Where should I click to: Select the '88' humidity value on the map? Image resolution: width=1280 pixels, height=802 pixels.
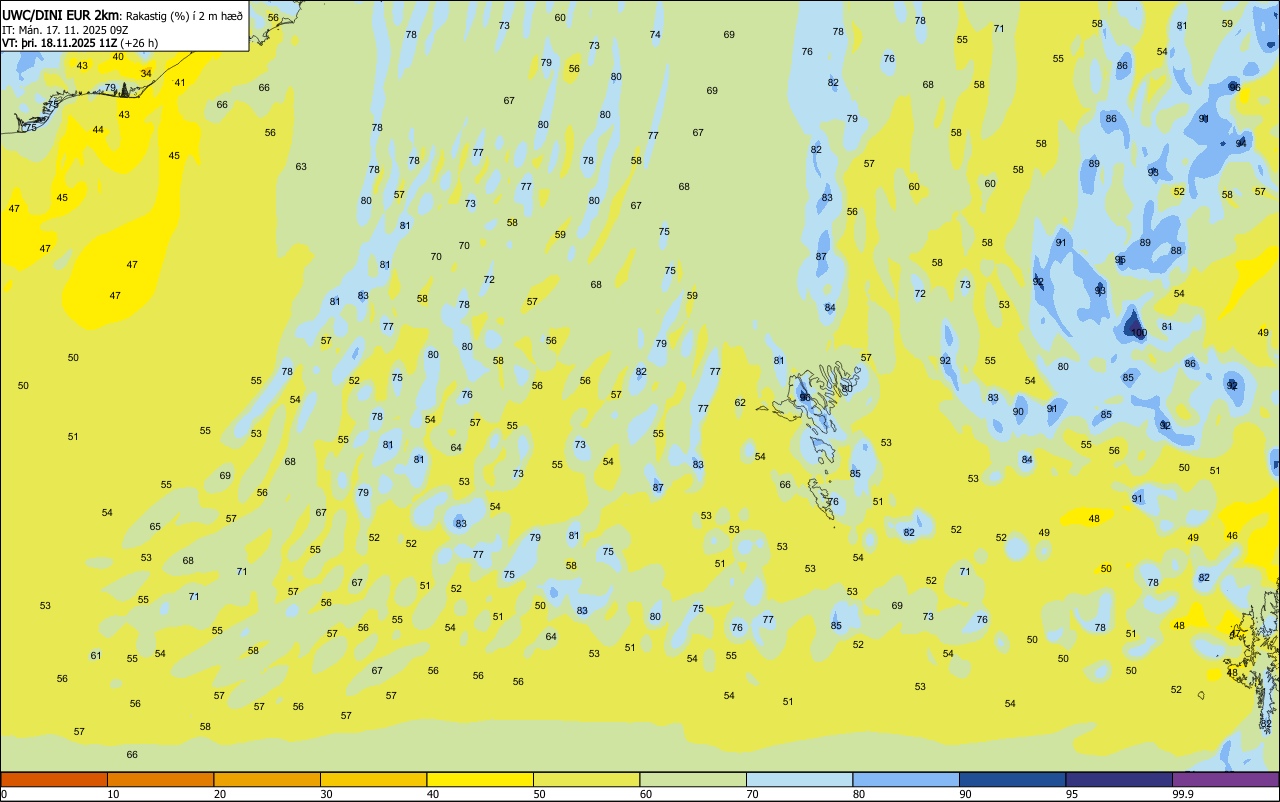pyautogui.click(x=1176, y=250)
